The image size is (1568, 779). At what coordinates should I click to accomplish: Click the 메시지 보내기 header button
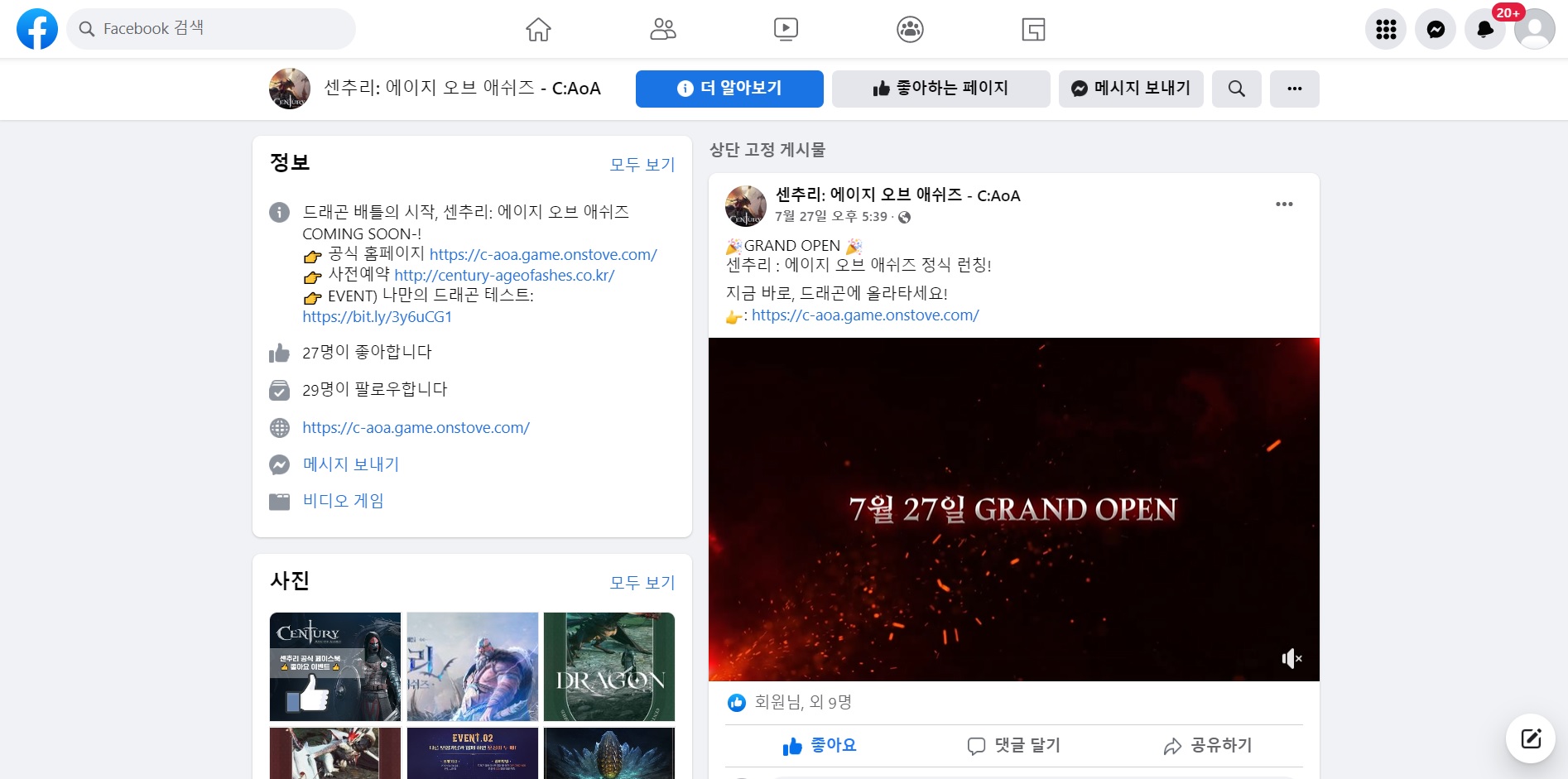tap(1131, 89)
